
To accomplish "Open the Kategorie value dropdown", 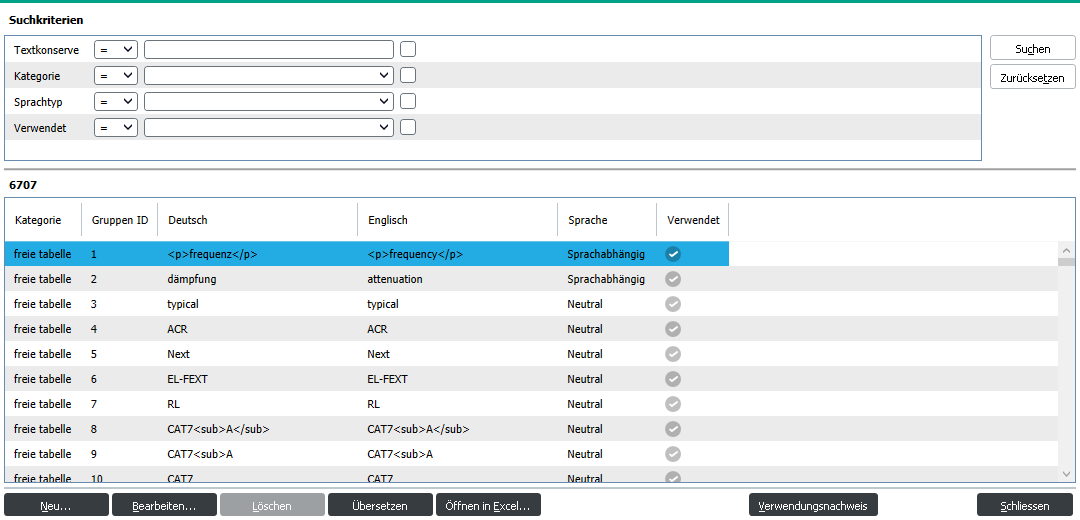I will click(268, 75).
